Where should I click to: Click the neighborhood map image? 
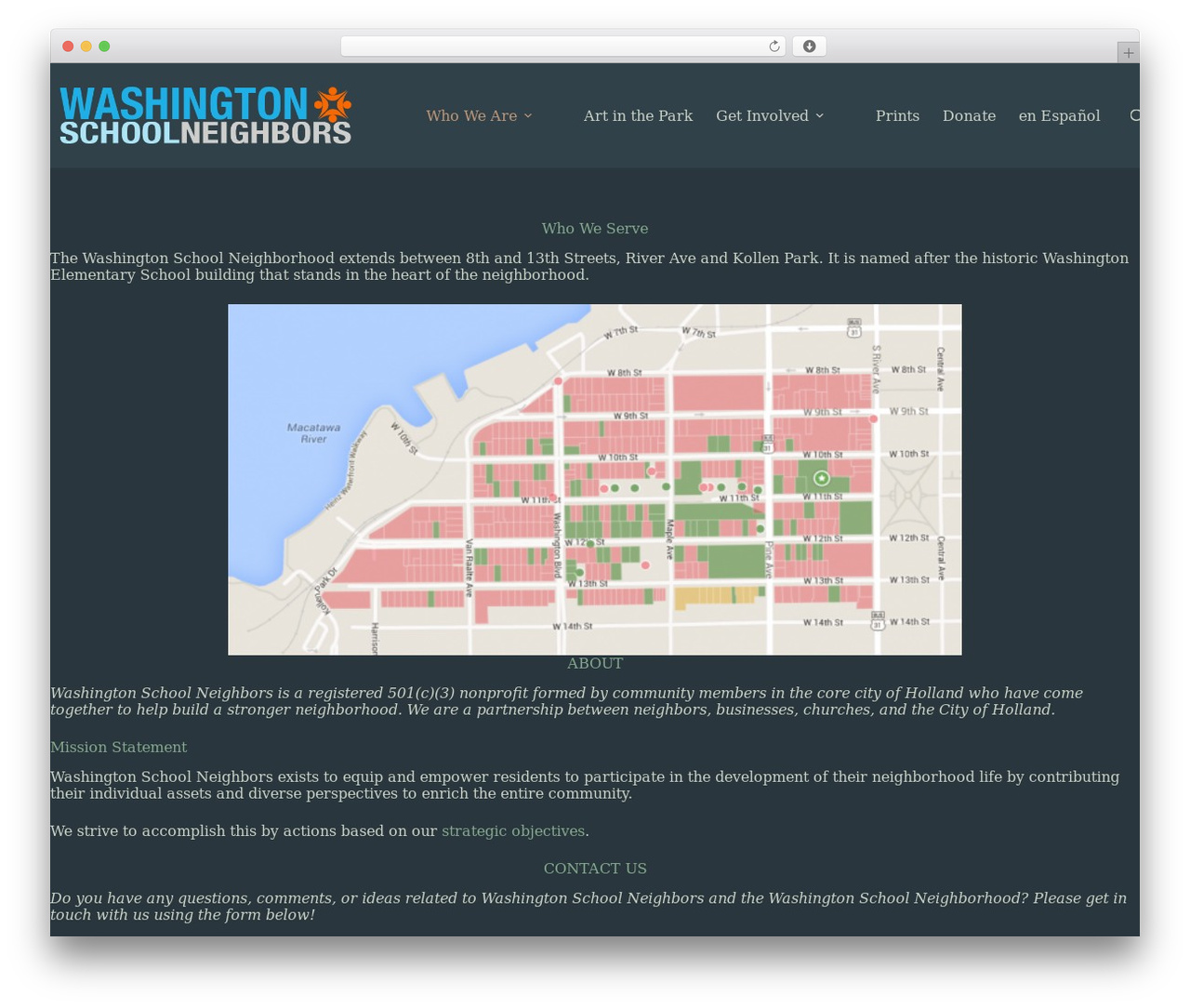pyautogui.click(x=595, y=480)
